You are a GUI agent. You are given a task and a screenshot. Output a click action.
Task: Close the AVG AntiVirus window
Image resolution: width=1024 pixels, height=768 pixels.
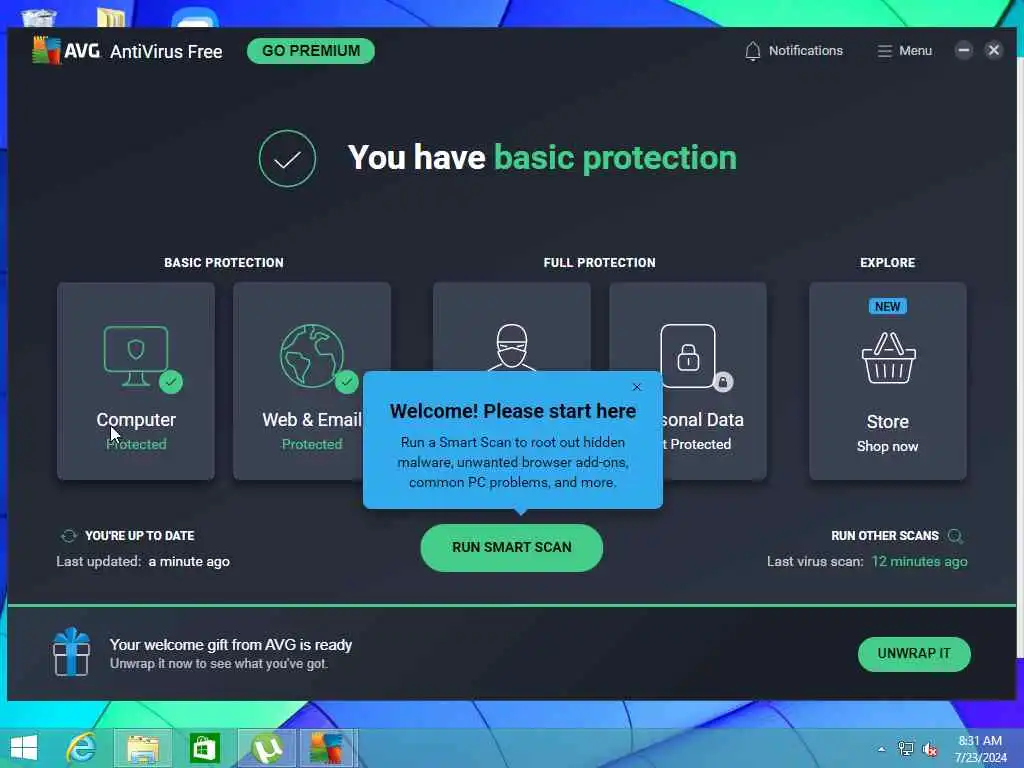point(994,50)
